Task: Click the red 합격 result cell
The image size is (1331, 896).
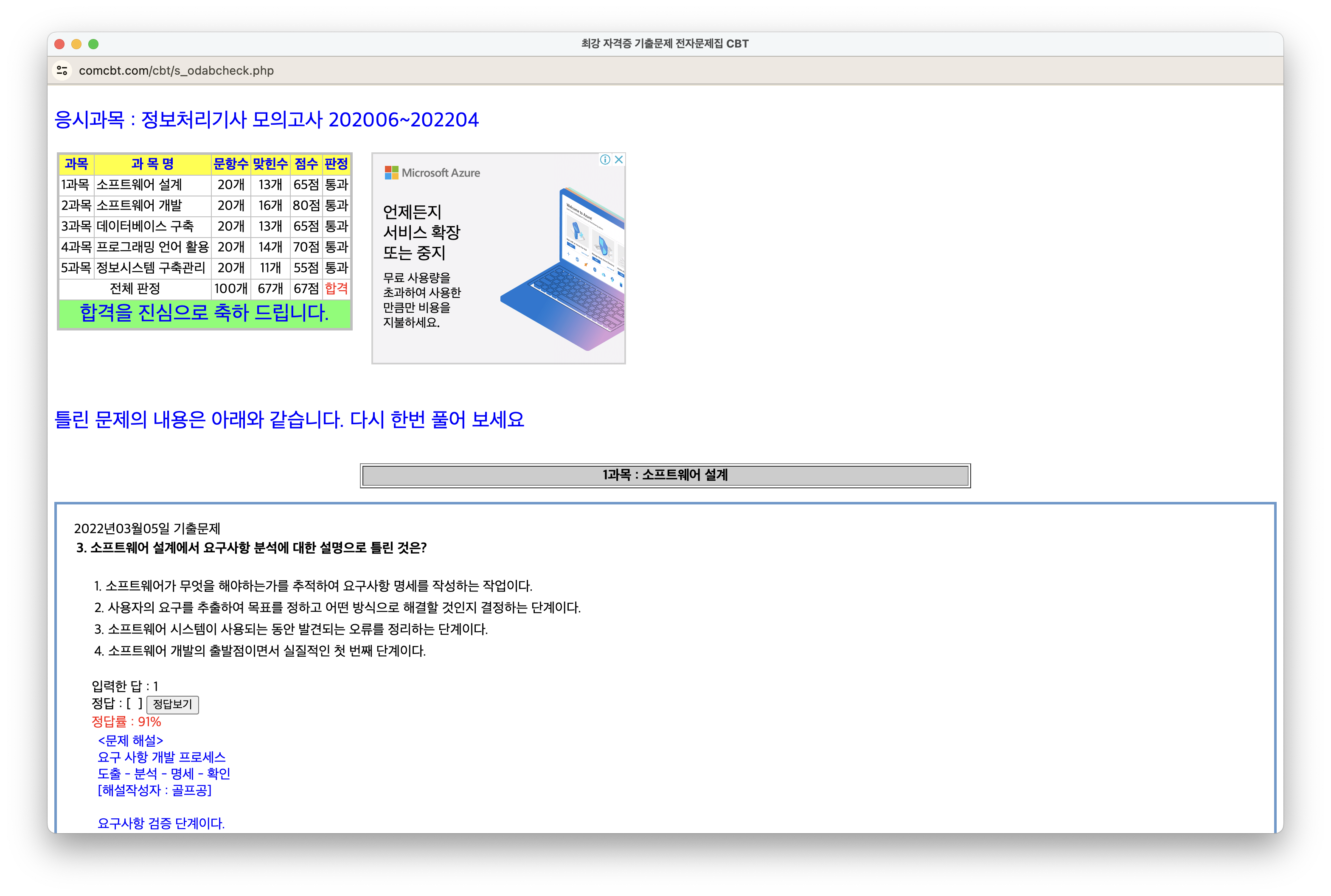Action: tap(336, 288)
